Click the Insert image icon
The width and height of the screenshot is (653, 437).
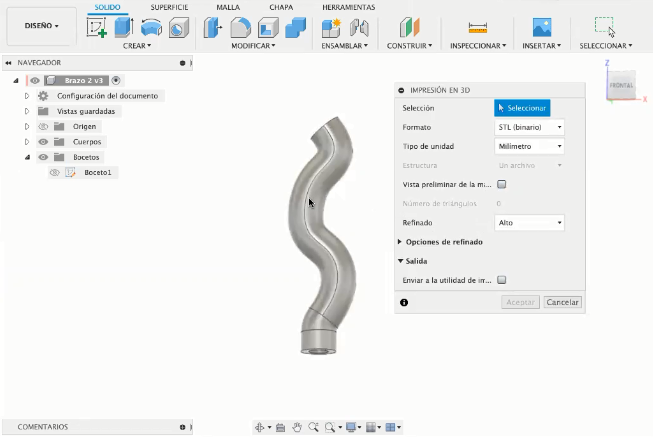point(542,27)
